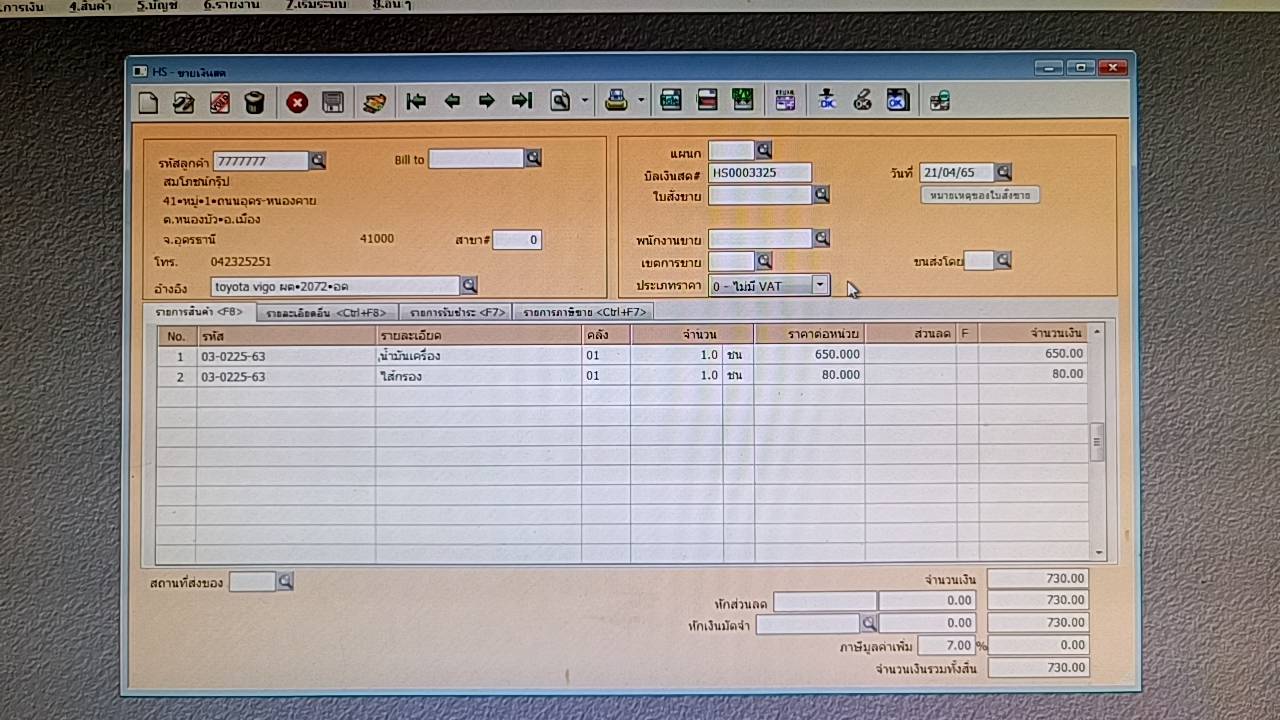The width and height of the screenshot is (1280, 720).
Task: Click VAT percent field showing 7.00
Action: click(946, 645)
